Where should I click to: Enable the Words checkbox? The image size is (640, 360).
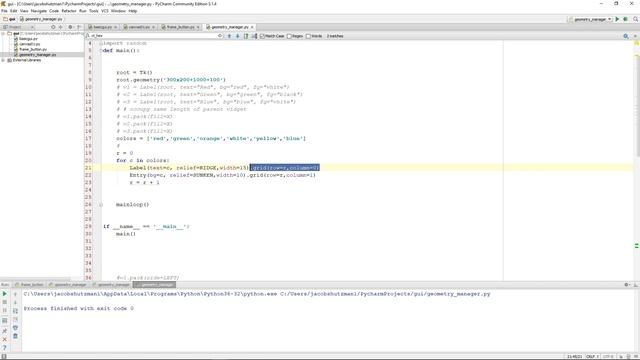pyautogui.click(x=309, y=36)
